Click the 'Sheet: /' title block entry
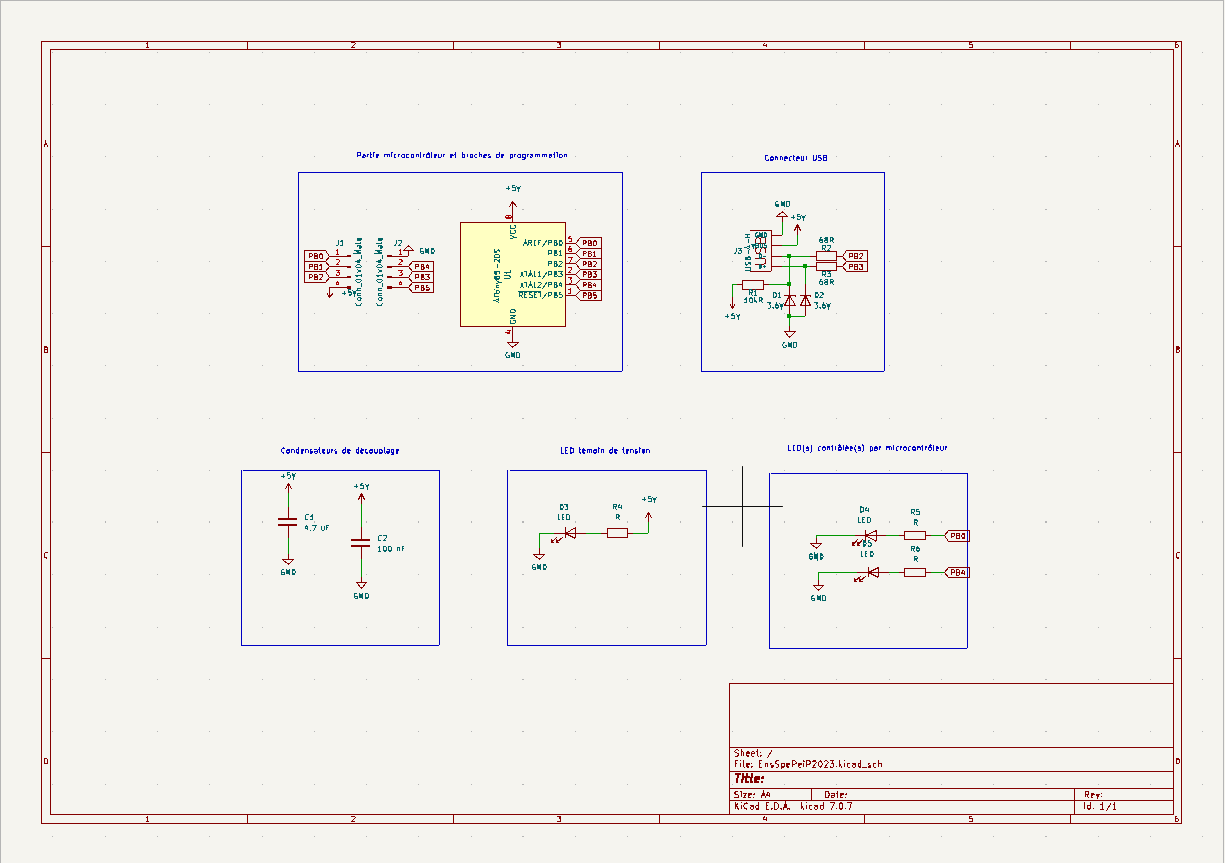Screen dimensions: 1225x863 coord(753,753)
